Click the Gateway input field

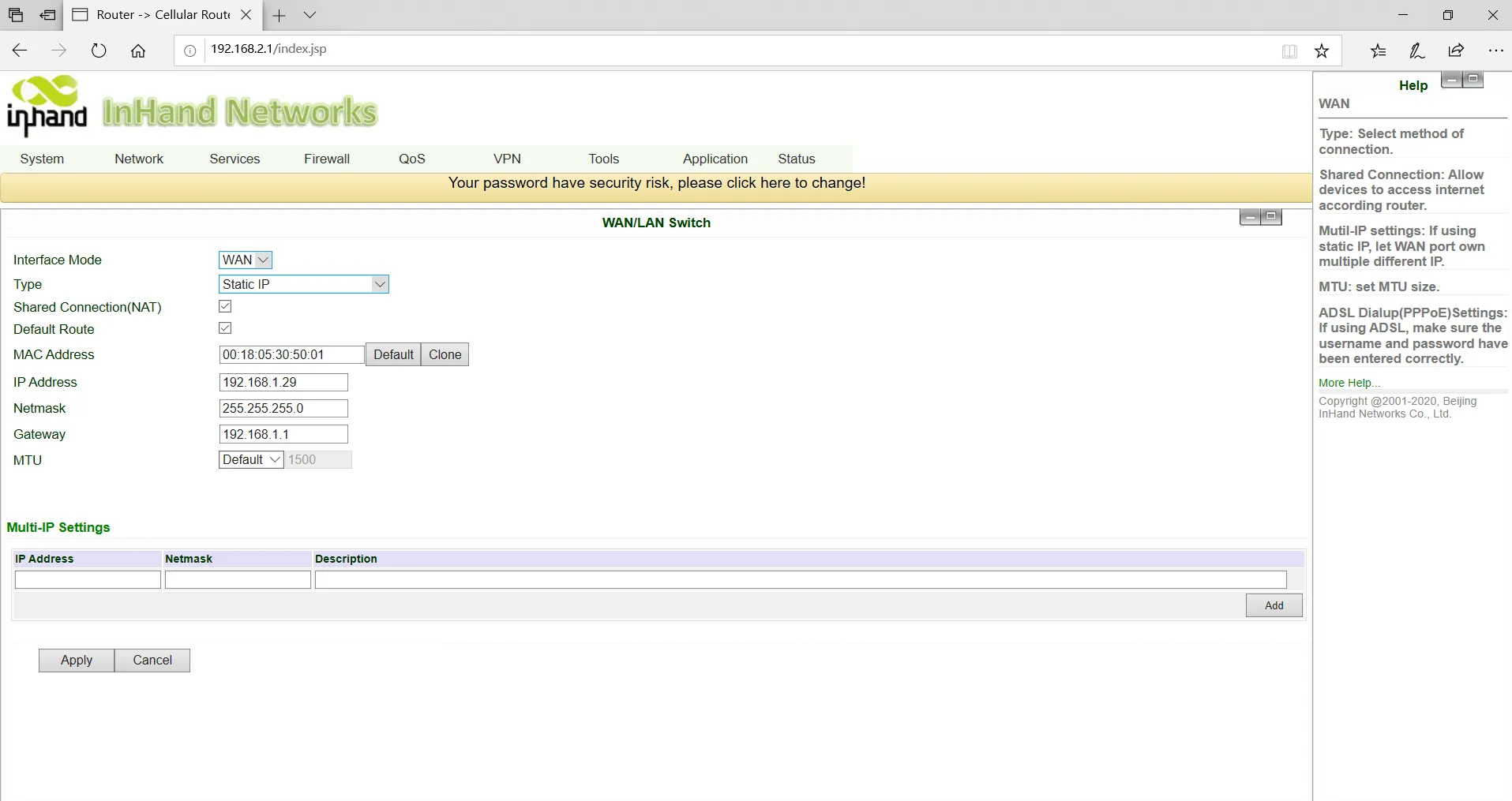click(283, 434)
